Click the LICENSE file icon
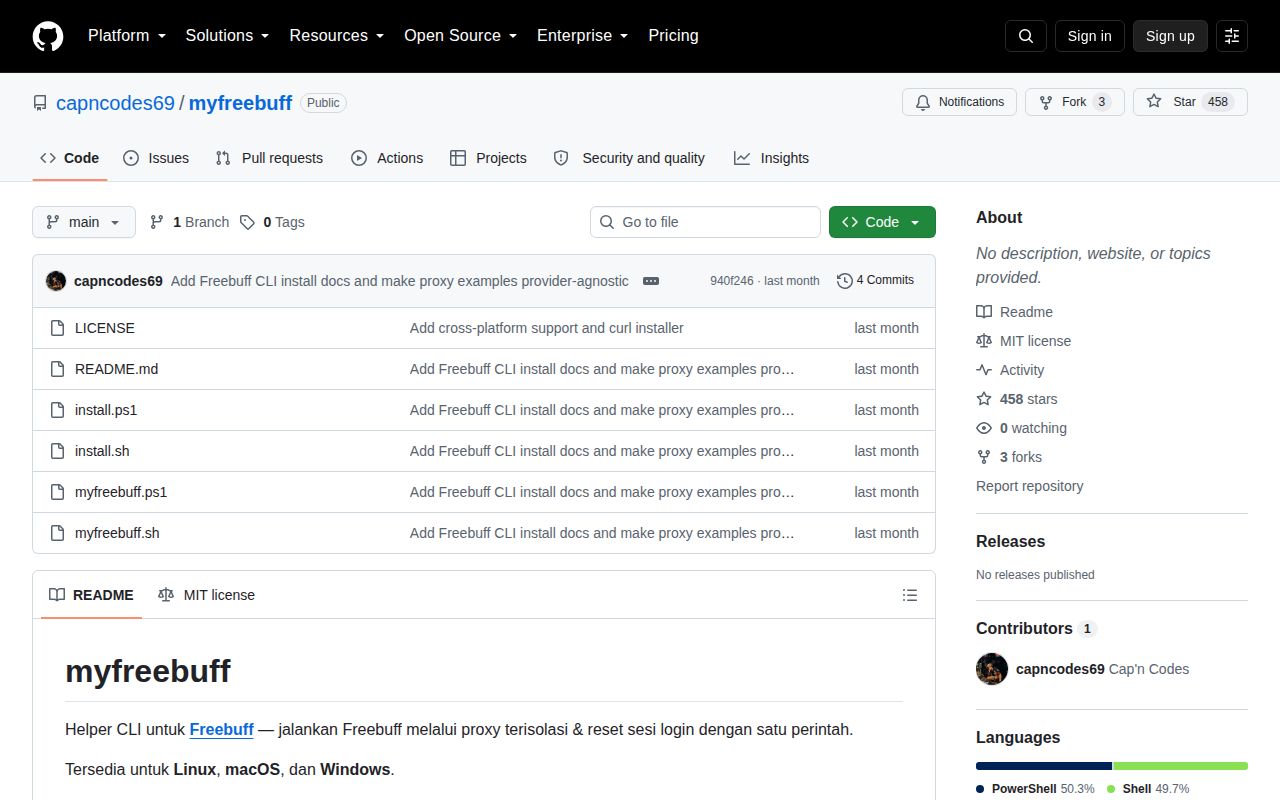1280x800 pixels. click(57, 328)
